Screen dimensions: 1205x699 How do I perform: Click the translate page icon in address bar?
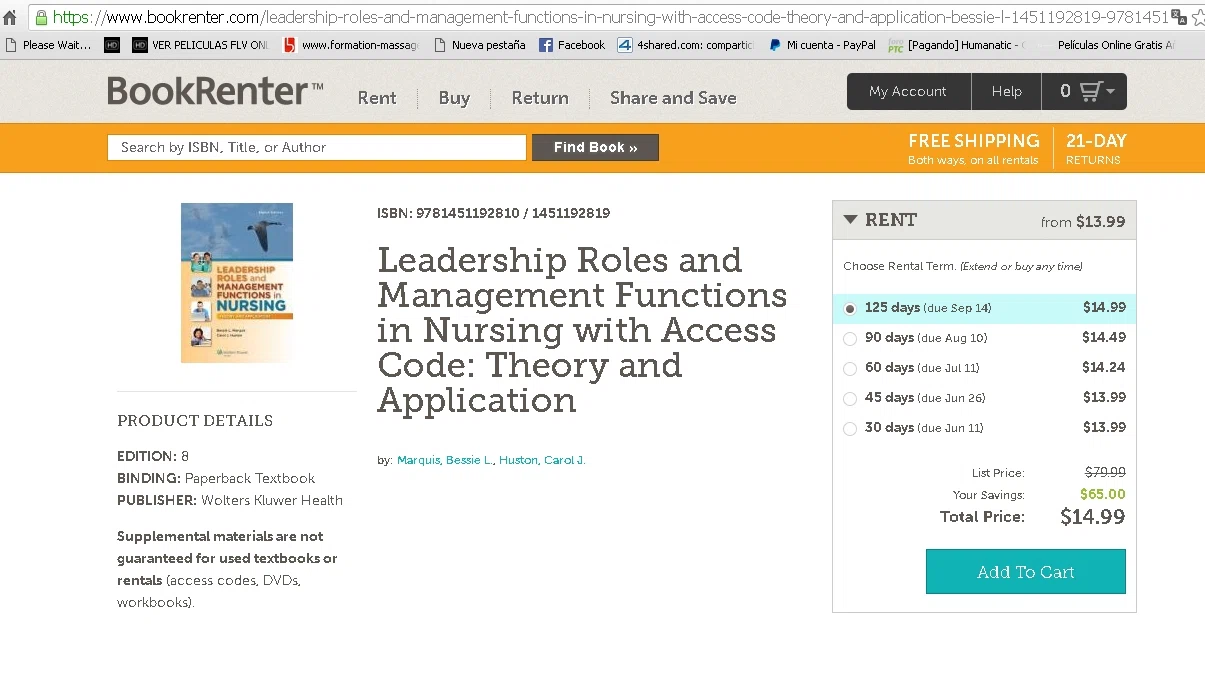1178,17
